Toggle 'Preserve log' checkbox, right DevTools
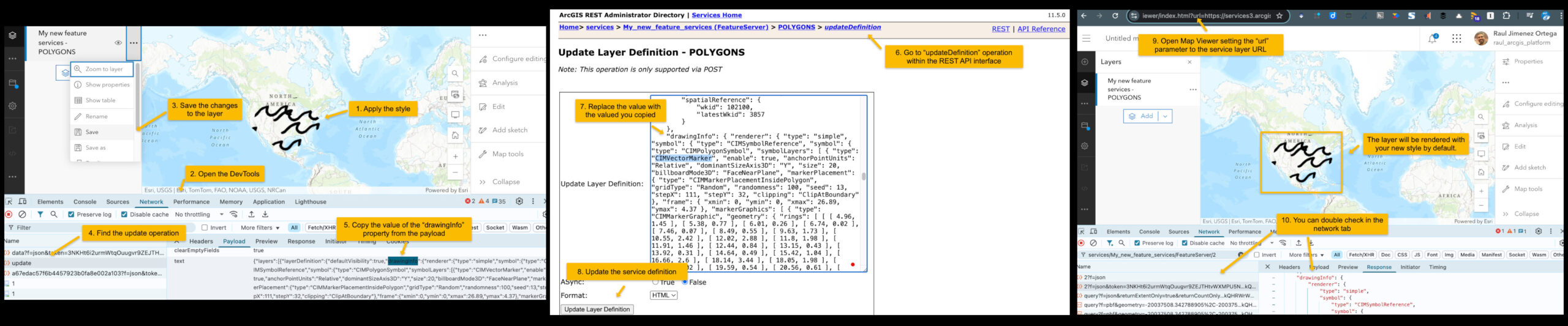Image resolution: width=1568 pixels, height=326 pixels. pyautogui.click(x=1137, y=243)
